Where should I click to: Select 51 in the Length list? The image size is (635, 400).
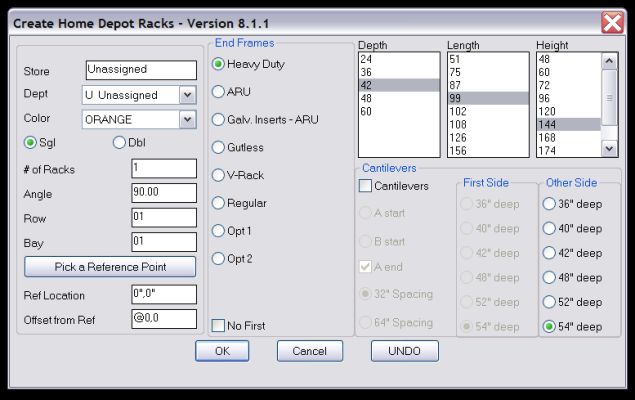coord(488,59)
